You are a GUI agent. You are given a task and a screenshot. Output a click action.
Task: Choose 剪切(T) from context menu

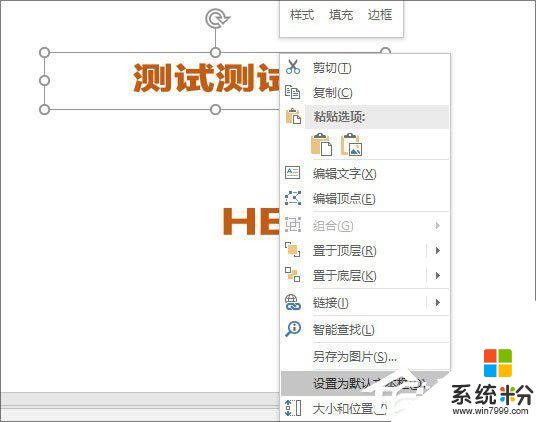click(x=364, y=68)
